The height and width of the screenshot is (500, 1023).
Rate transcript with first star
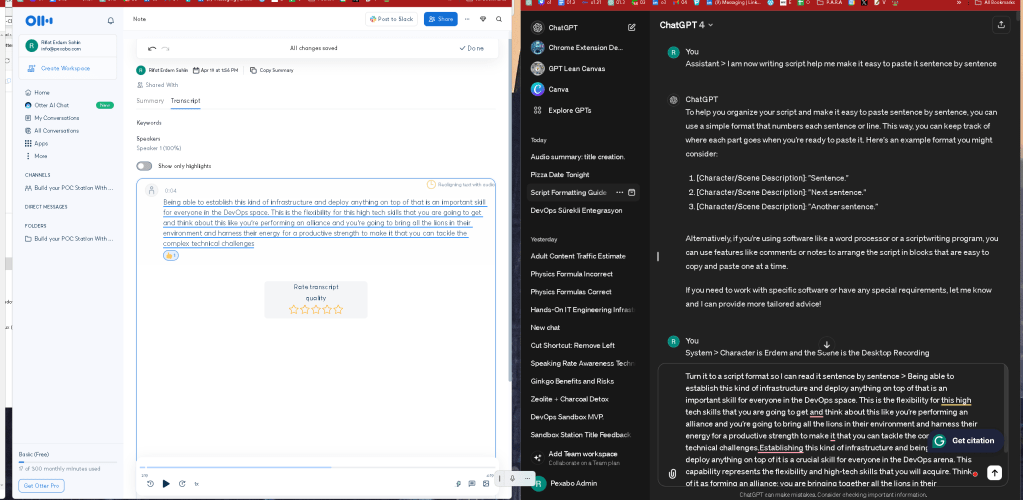[x=294, y=309]
